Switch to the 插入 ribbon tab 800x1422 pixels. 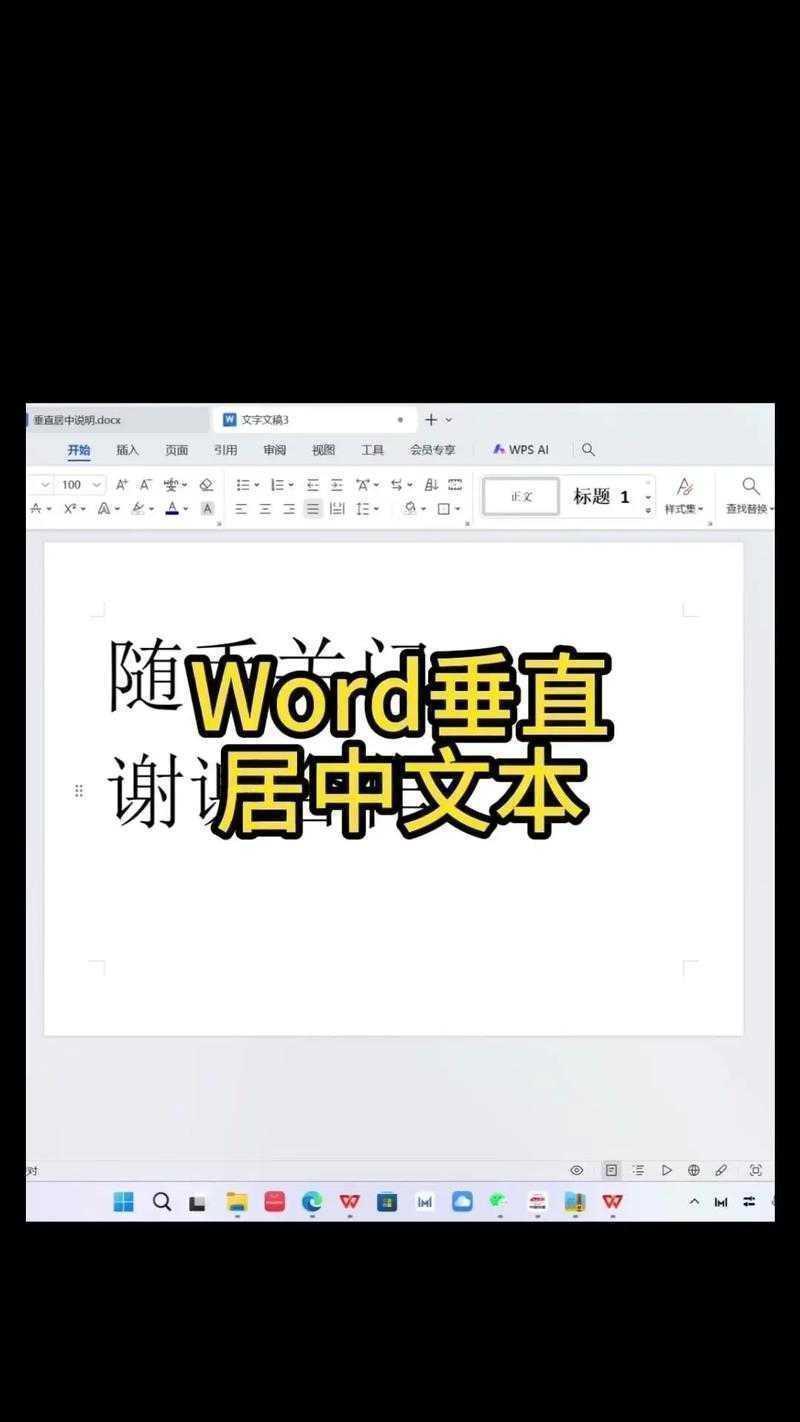(128, 449)
